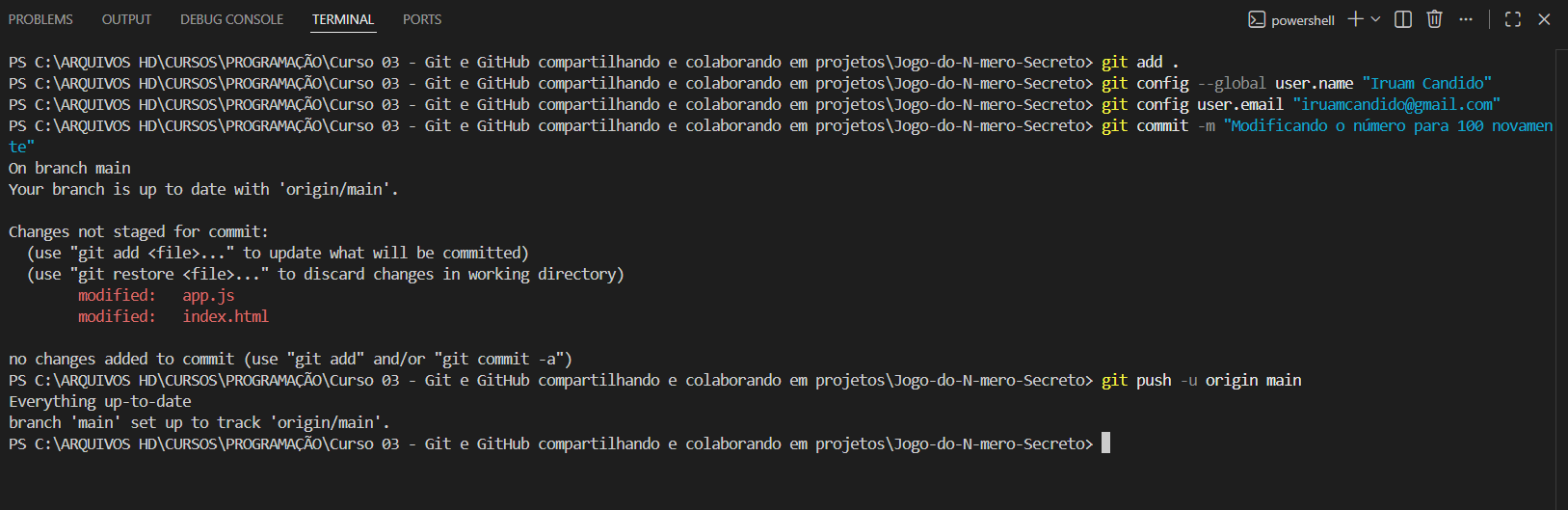The width and height of the screenshot is (1568, 510).
Task: Click the "git push -u origin main" command
Action: coord(1201,380)
